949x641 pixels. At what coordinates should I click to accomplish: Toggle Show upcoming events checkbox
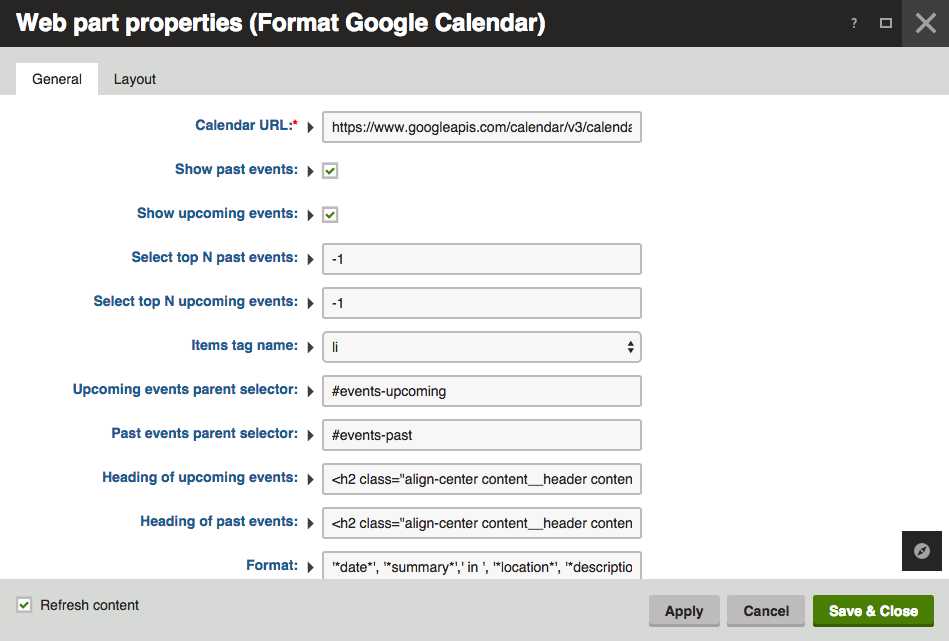[330, 215]
